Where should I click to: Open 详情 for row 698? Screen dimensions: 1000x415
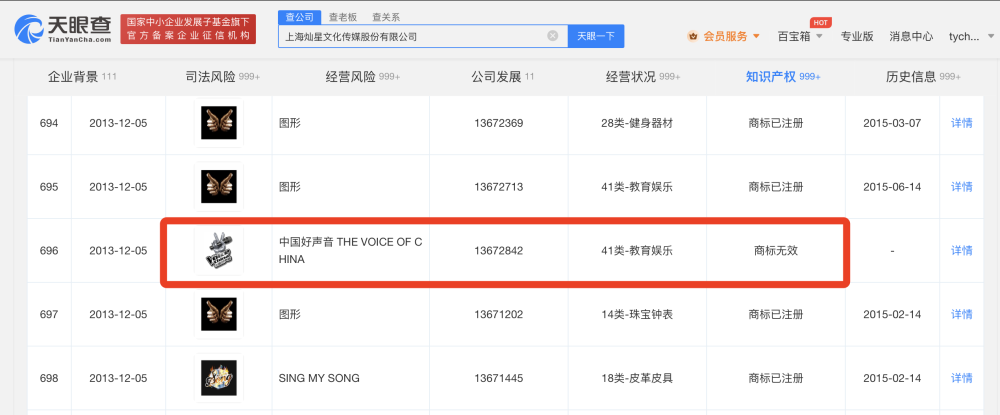(x=962, y=378)
